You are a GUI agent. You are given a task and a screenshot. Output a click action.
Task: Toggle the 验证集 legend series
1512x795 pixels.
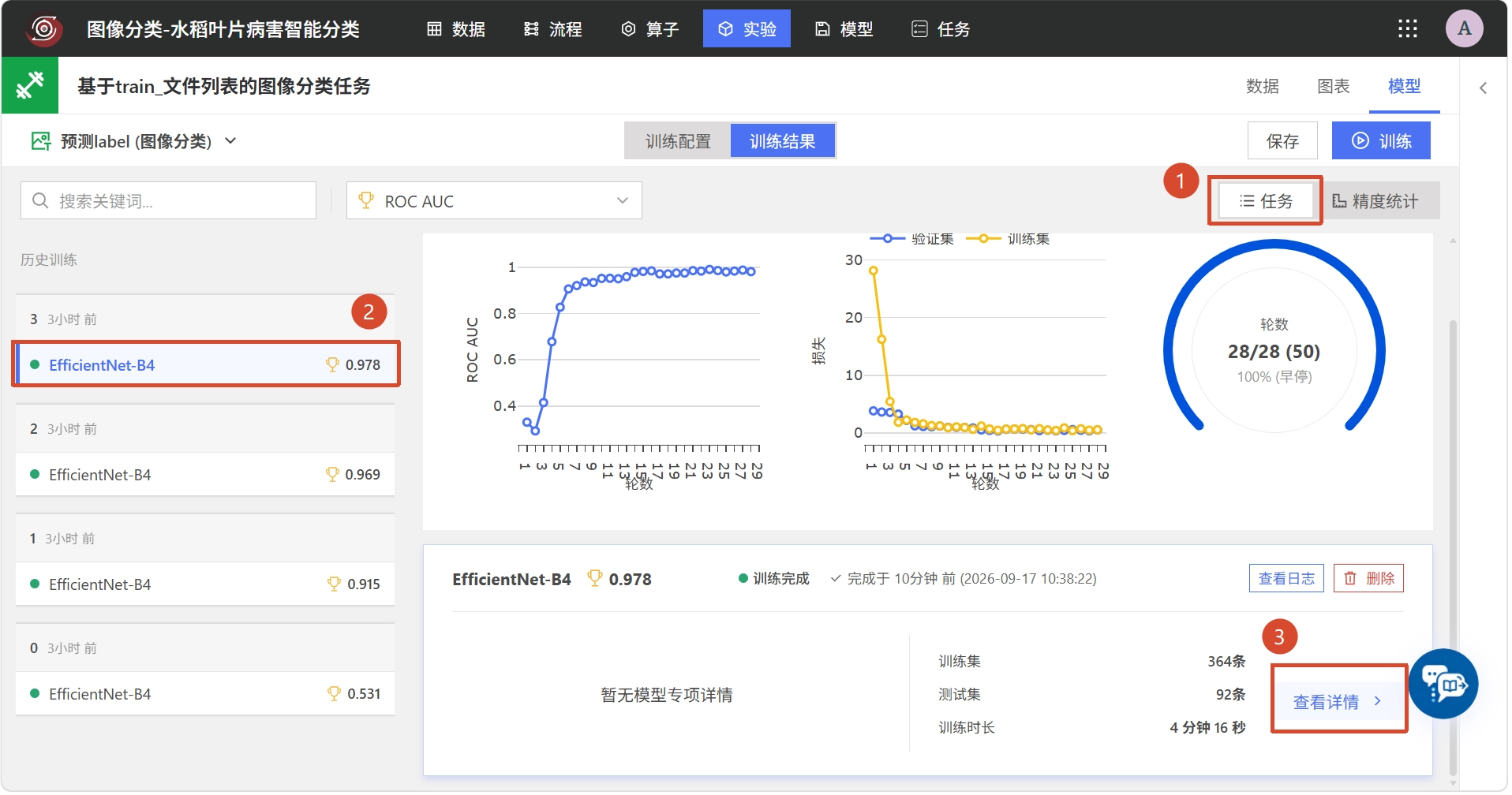[911, 239]
